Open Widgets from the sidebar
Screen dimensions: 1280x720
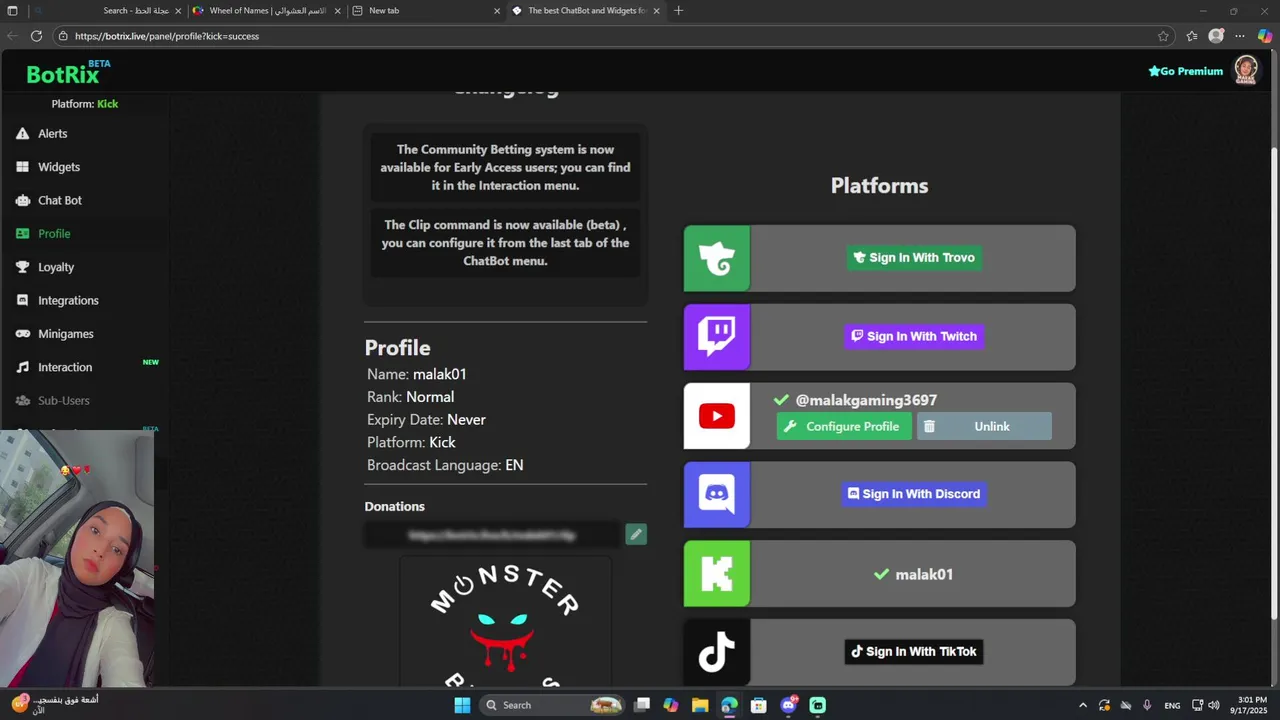[x=58, y=167]
